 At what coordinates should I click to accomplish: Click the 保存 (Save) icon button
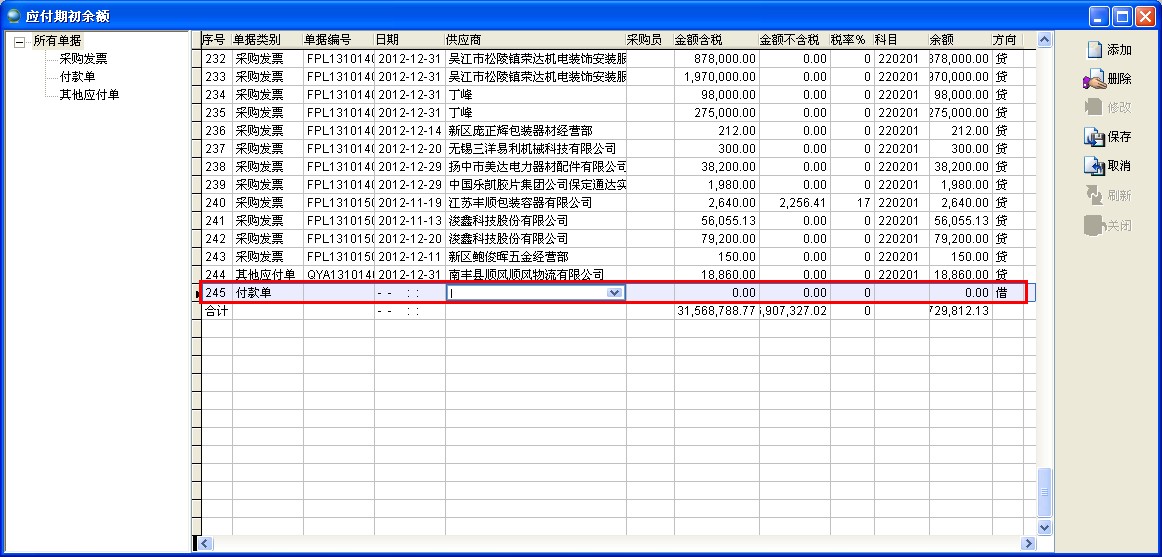tap(1094, 137)
